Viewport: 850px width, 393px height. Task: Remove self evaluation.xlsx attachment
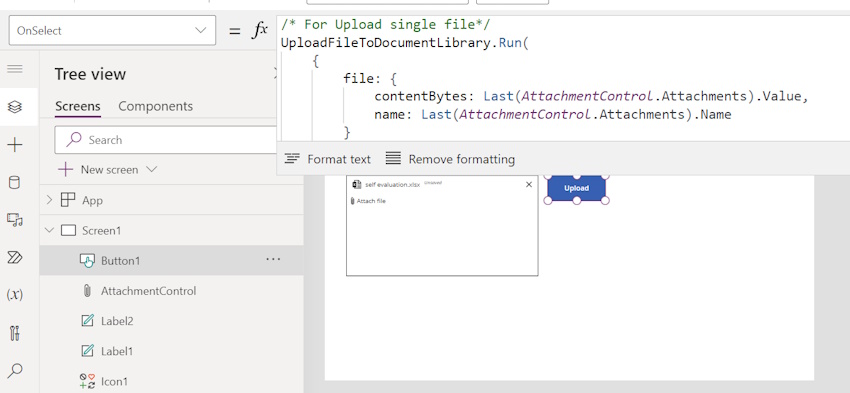529,184
